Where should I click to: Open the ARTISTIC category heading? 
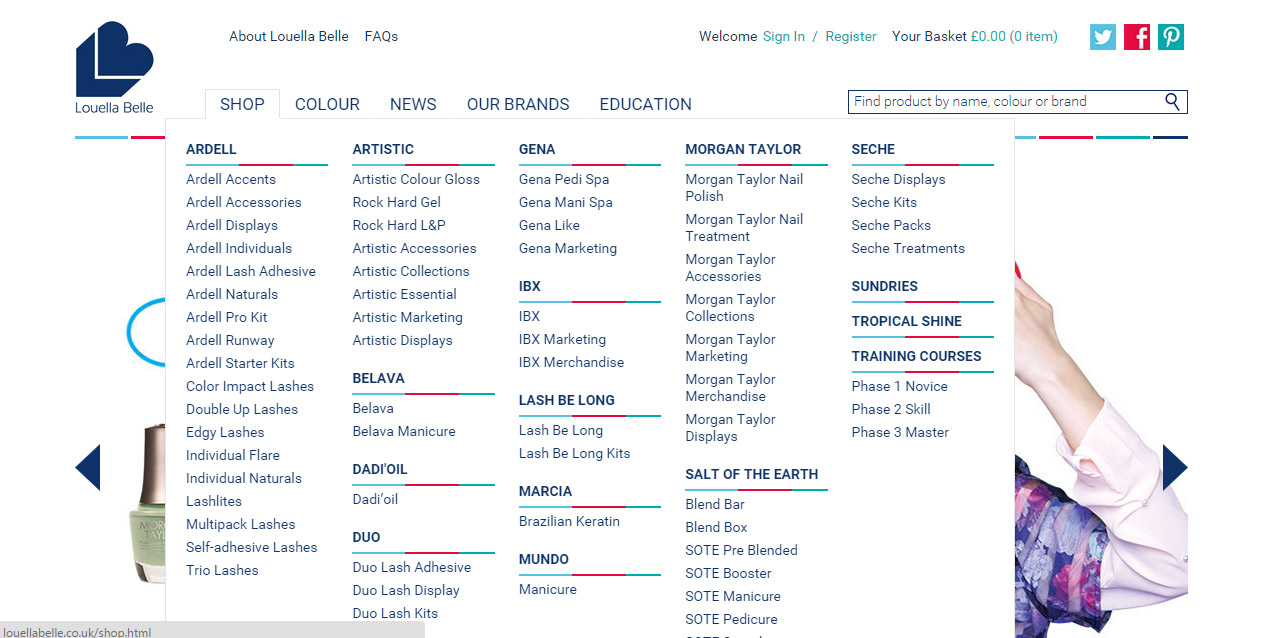pos(383,149)
